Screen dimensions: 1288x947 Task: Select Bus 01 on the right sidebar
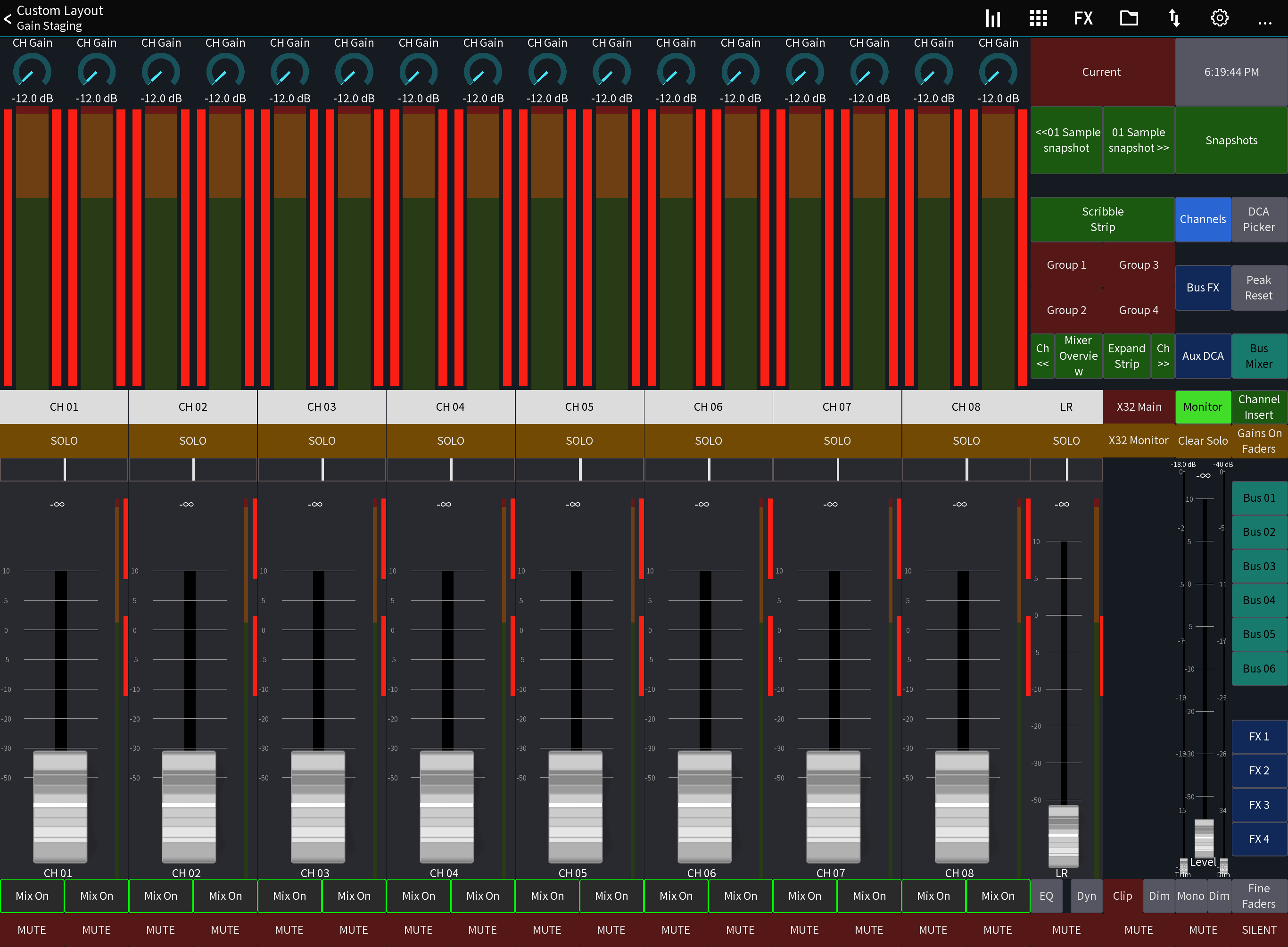1259,498
